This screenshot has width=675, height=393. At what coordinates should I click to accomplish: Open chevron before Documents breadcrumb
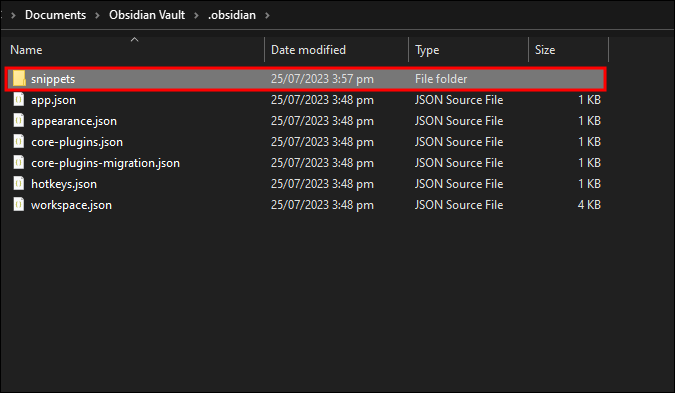(13, 15)
